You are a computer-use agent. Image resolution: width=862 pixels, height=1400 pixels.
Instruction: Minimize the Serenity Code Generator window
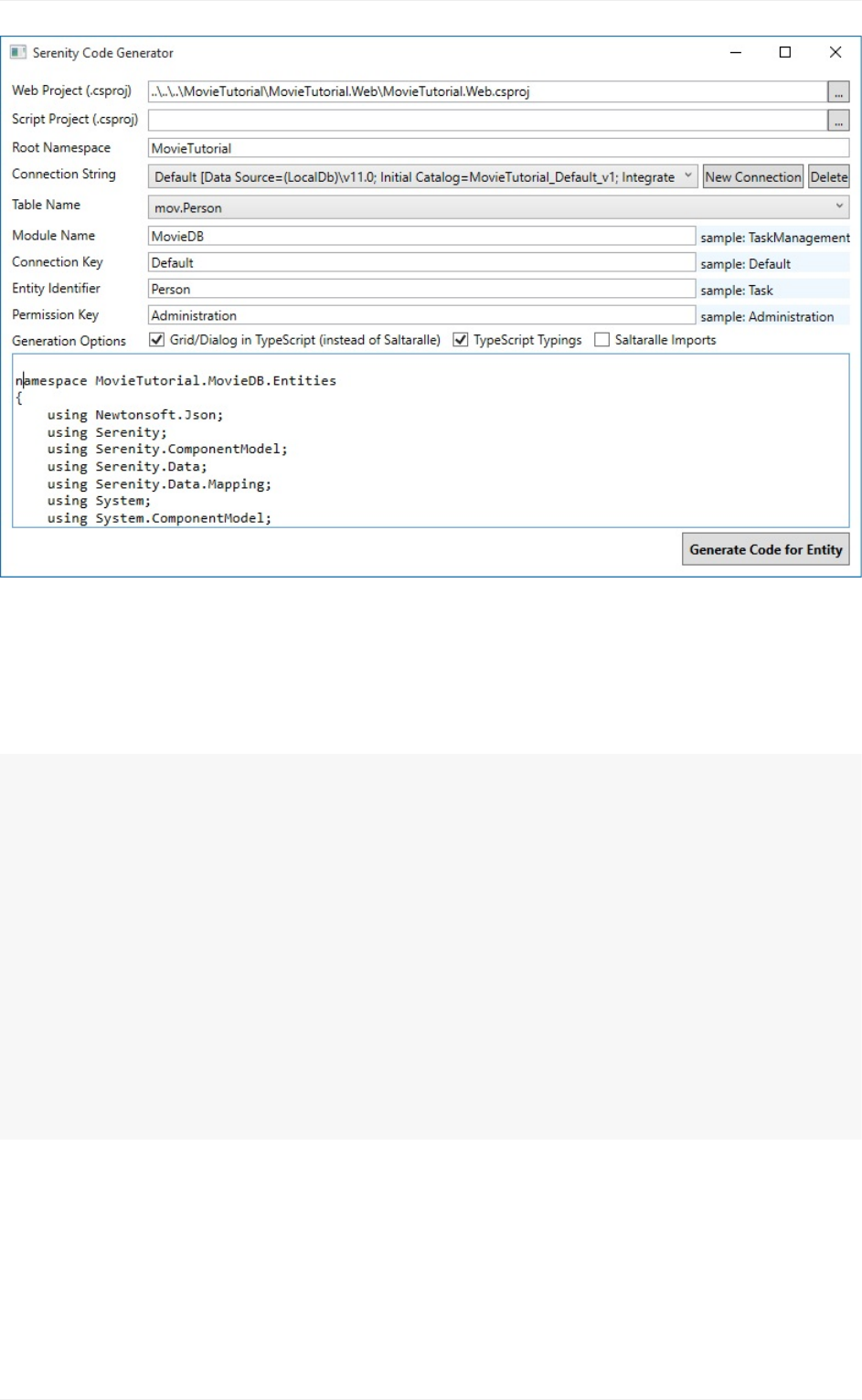[736, 53]
